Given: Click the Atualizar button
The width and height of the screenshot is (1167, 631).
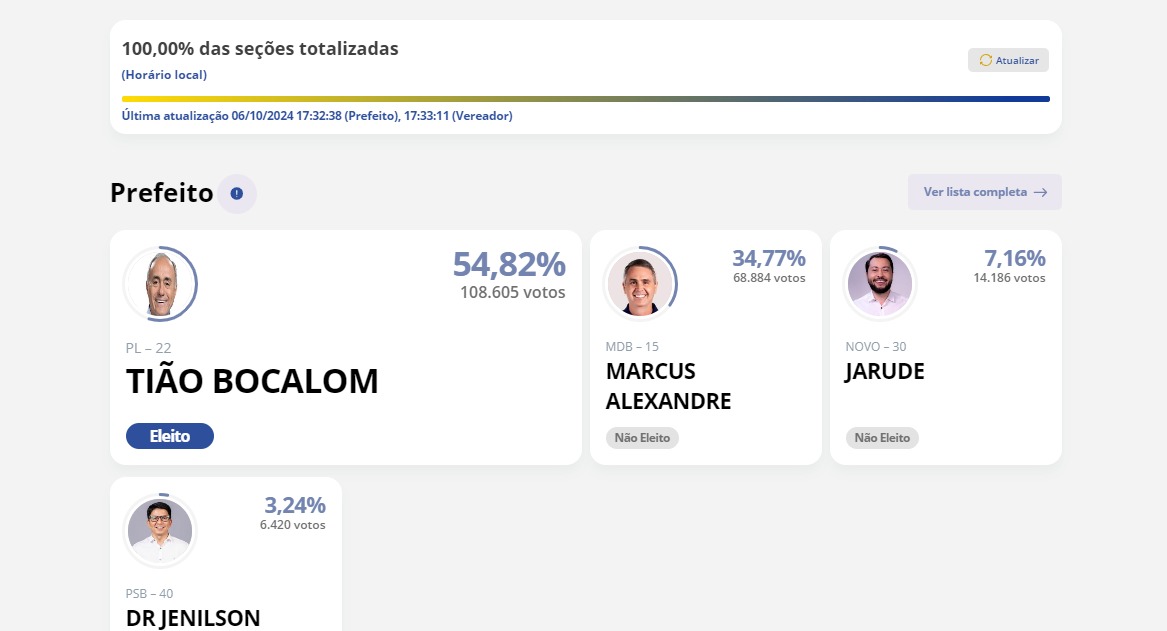Looking at the screenshot, I should point(1008,60).
